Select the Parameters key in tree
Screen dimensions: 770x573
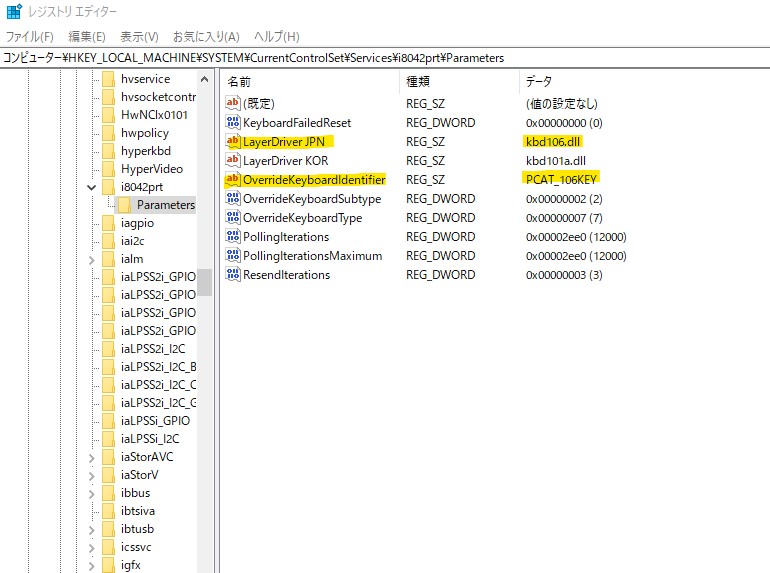(165, 205)
